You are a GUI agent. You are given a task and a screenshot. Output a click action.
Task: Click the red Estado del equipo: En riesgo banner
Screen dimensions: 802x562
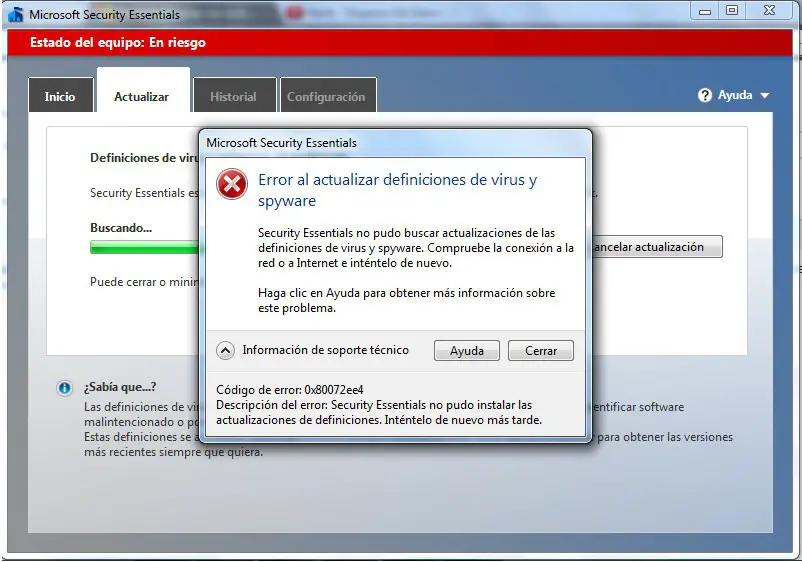[x=399, y=42]
